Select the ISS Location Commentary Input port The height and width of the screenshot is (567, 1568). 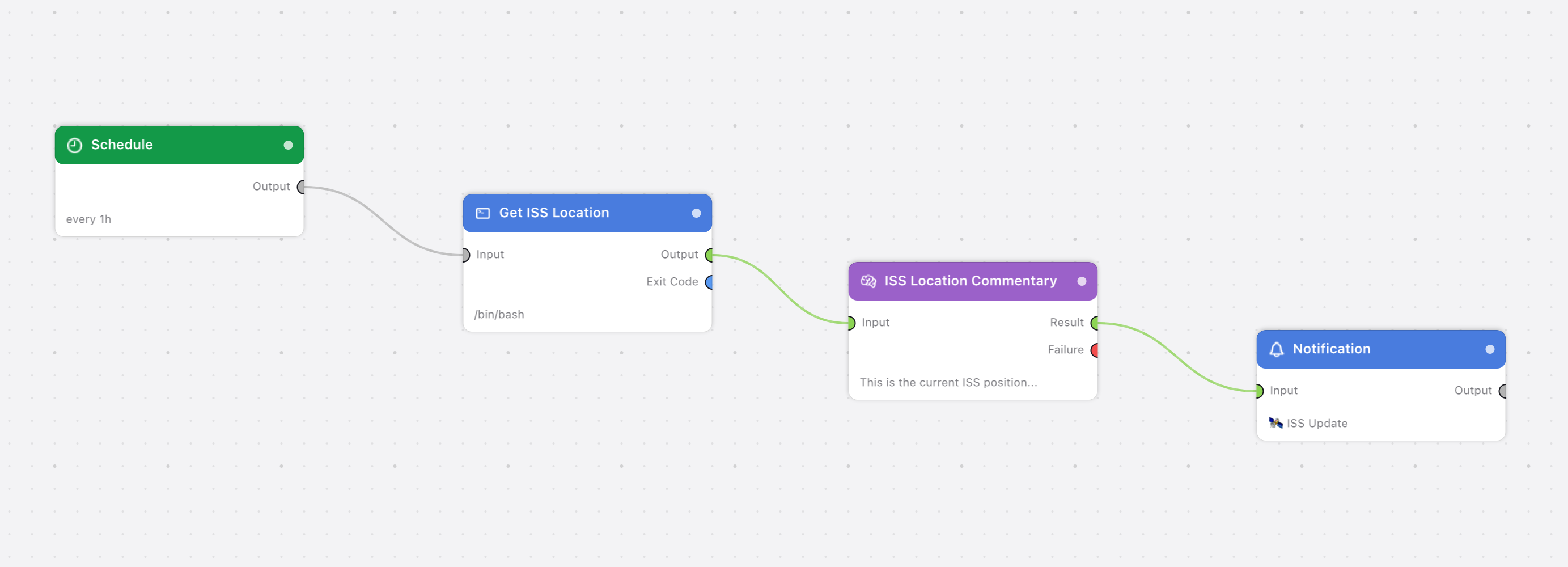click(x=851, y=323)
